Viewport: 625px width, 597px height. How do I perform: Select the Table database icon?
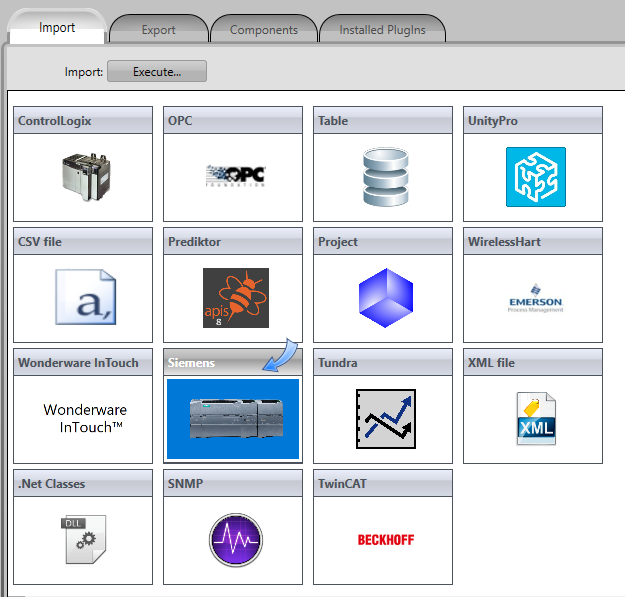pyautogui.click(x=385, y=177)
